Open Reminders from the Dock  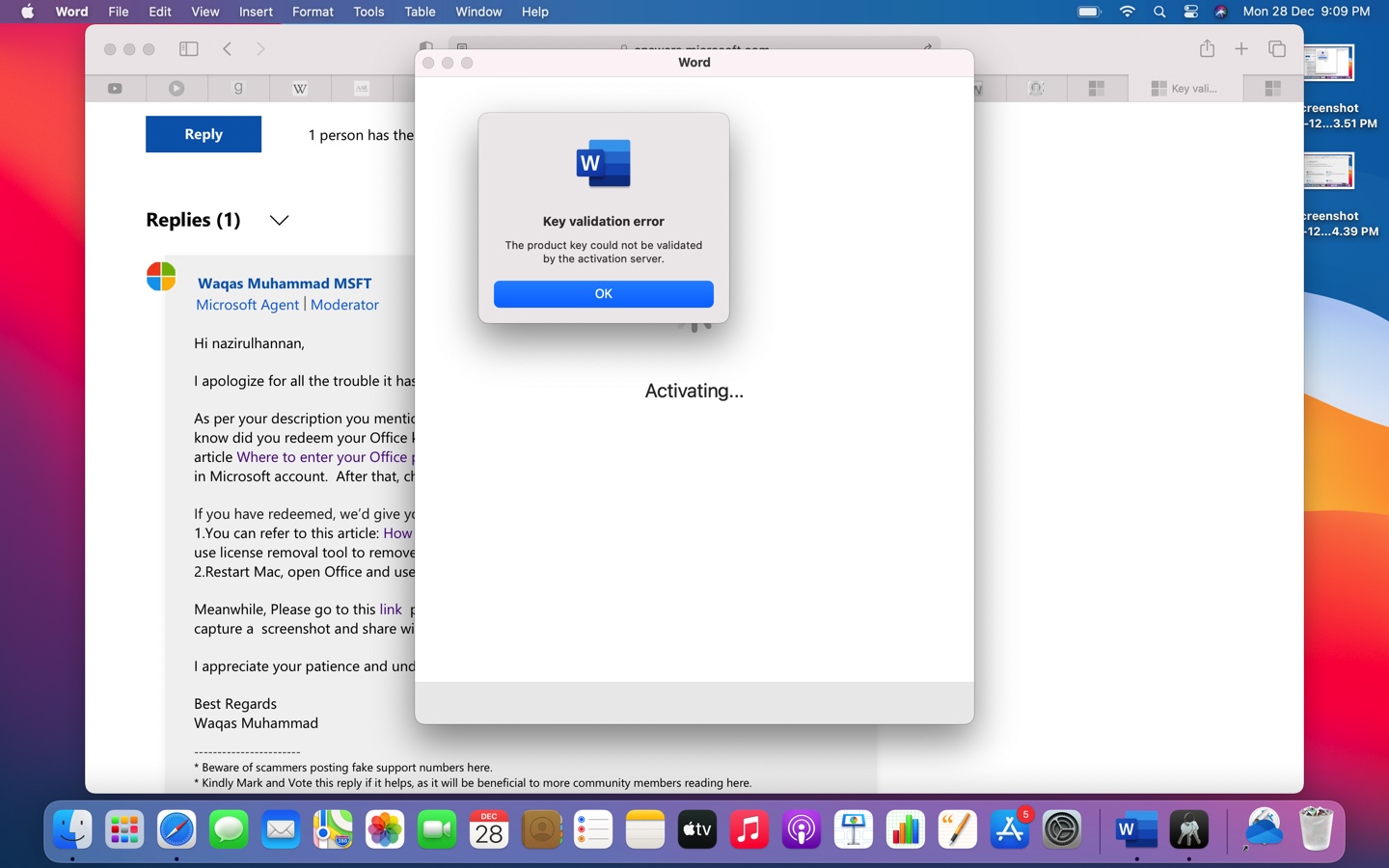[593, 829]
